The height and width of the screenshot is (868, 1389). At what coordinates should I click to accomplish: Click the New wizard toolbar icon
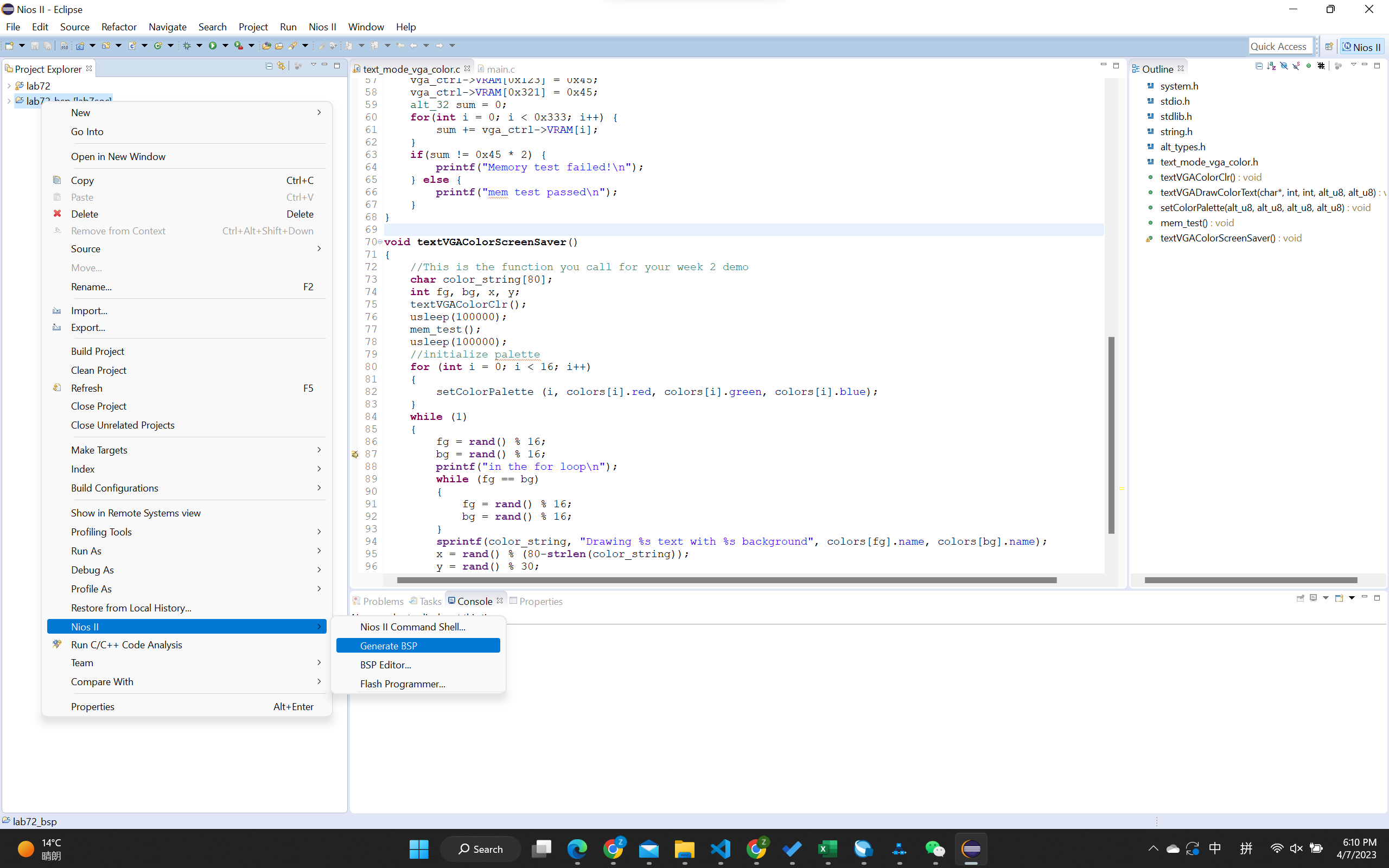click(x=9, y=46)
